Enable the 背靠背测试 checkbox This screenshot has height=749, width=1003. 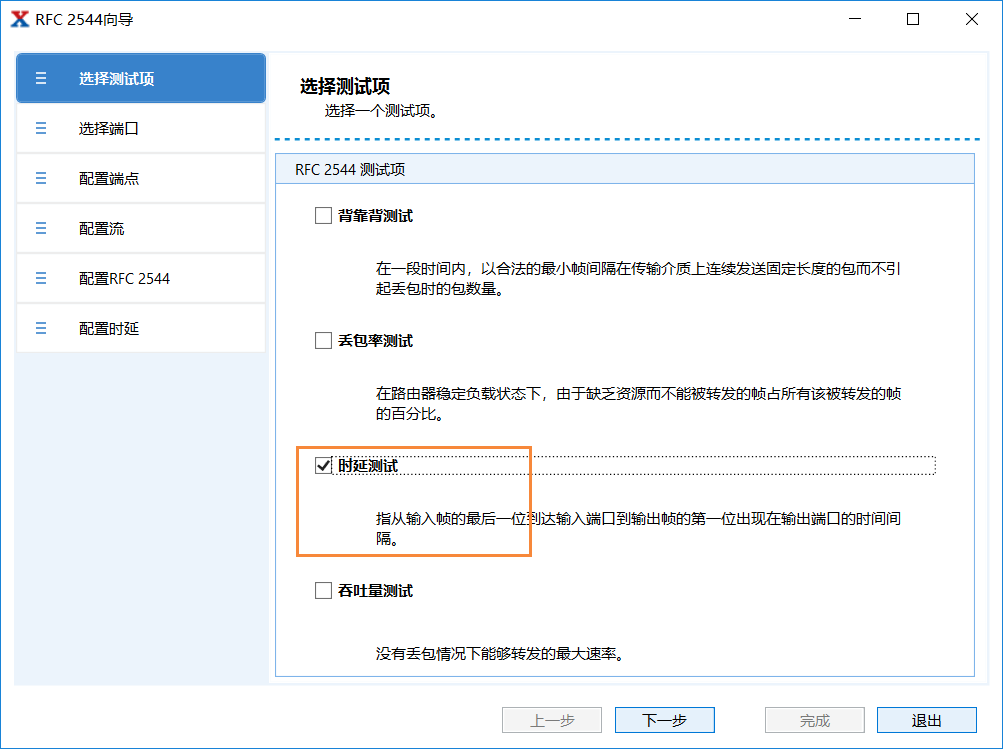click(x=323, y=214)
